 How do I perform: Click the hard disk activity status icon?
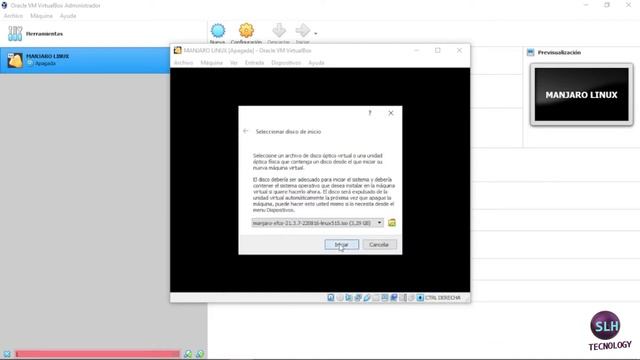click(x=331, y=298)
